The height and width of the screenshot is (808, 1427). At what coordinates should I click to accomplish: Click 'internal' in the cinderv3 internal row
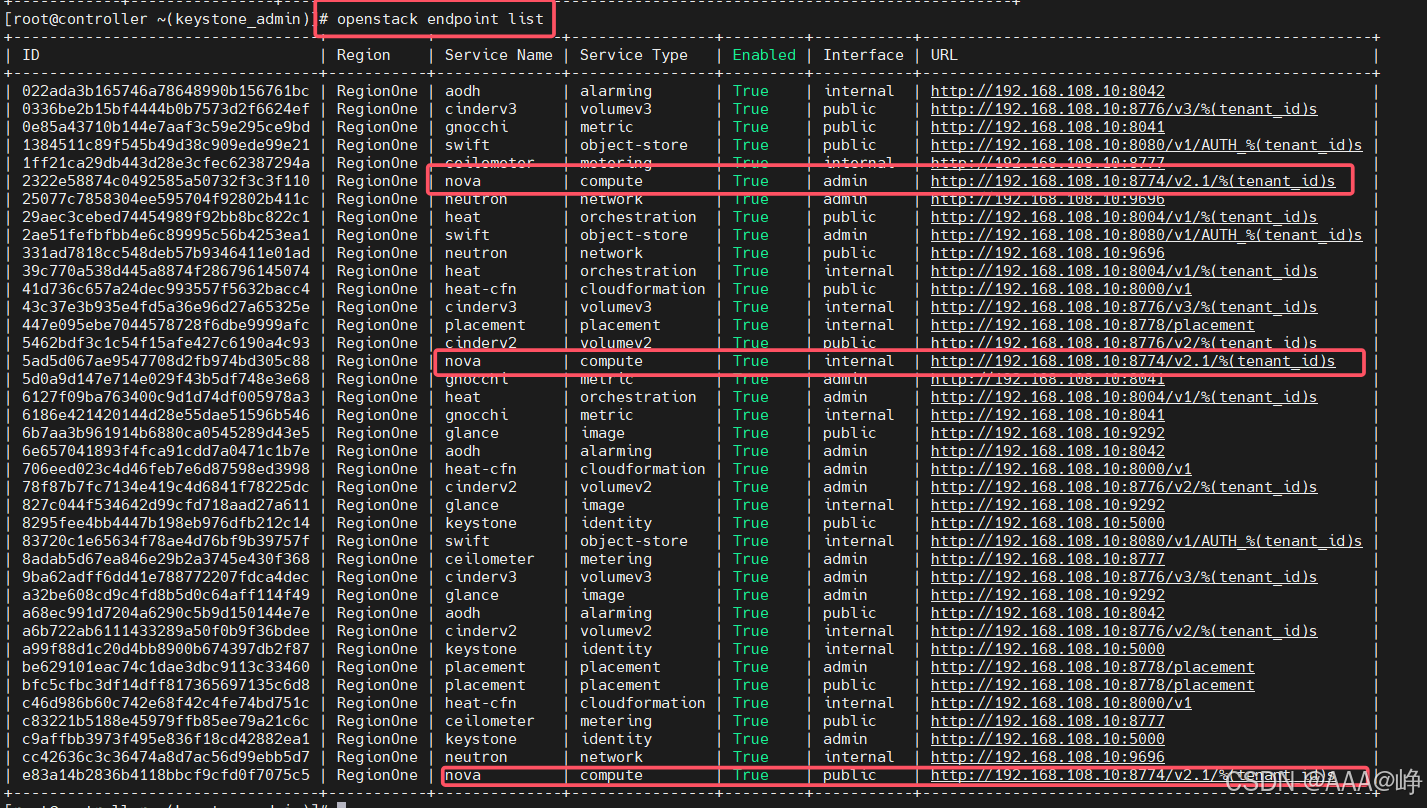click(859, 307)
